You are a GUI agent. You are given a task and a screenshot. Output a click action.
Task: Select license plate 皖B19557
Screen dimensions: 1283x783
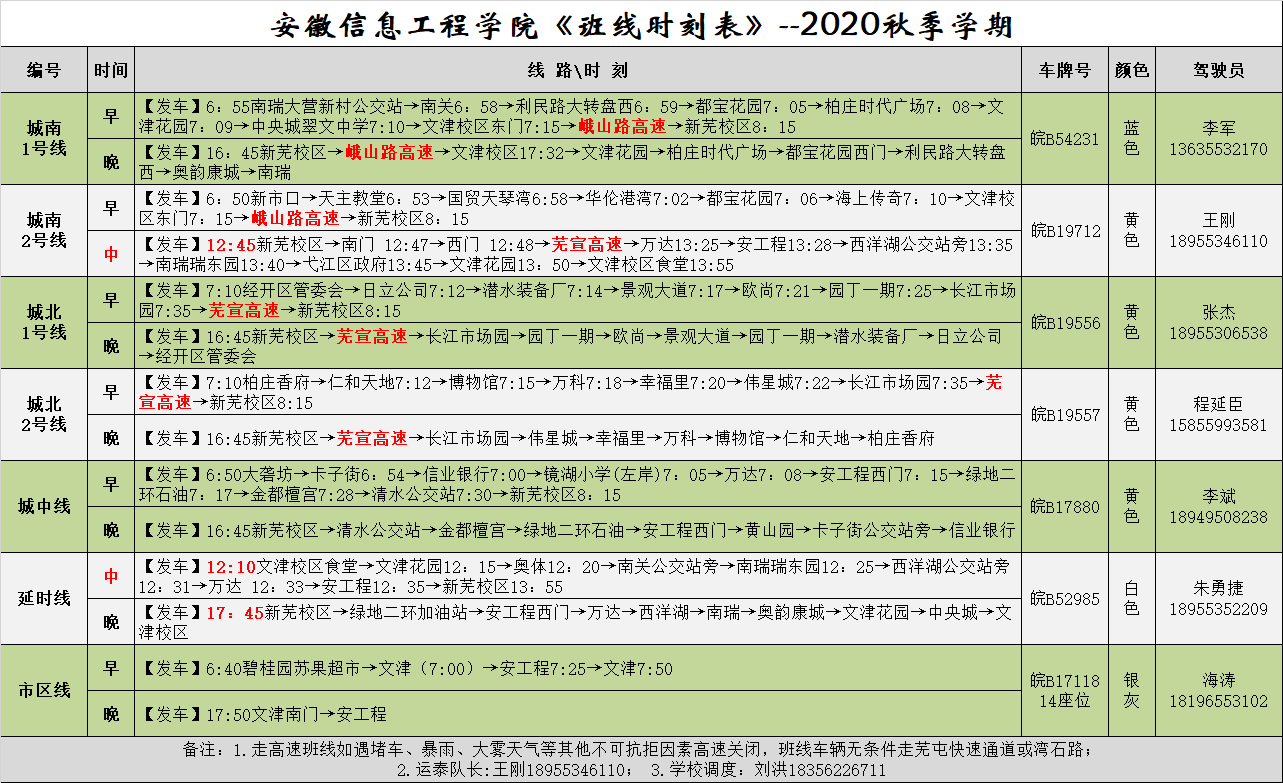1065,414
